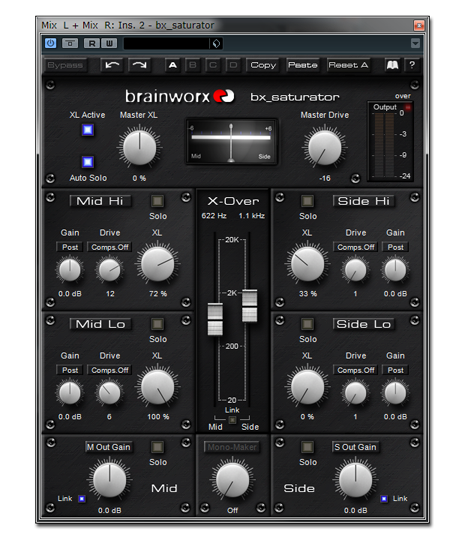Select settings bank A

[x=173, y=65]
